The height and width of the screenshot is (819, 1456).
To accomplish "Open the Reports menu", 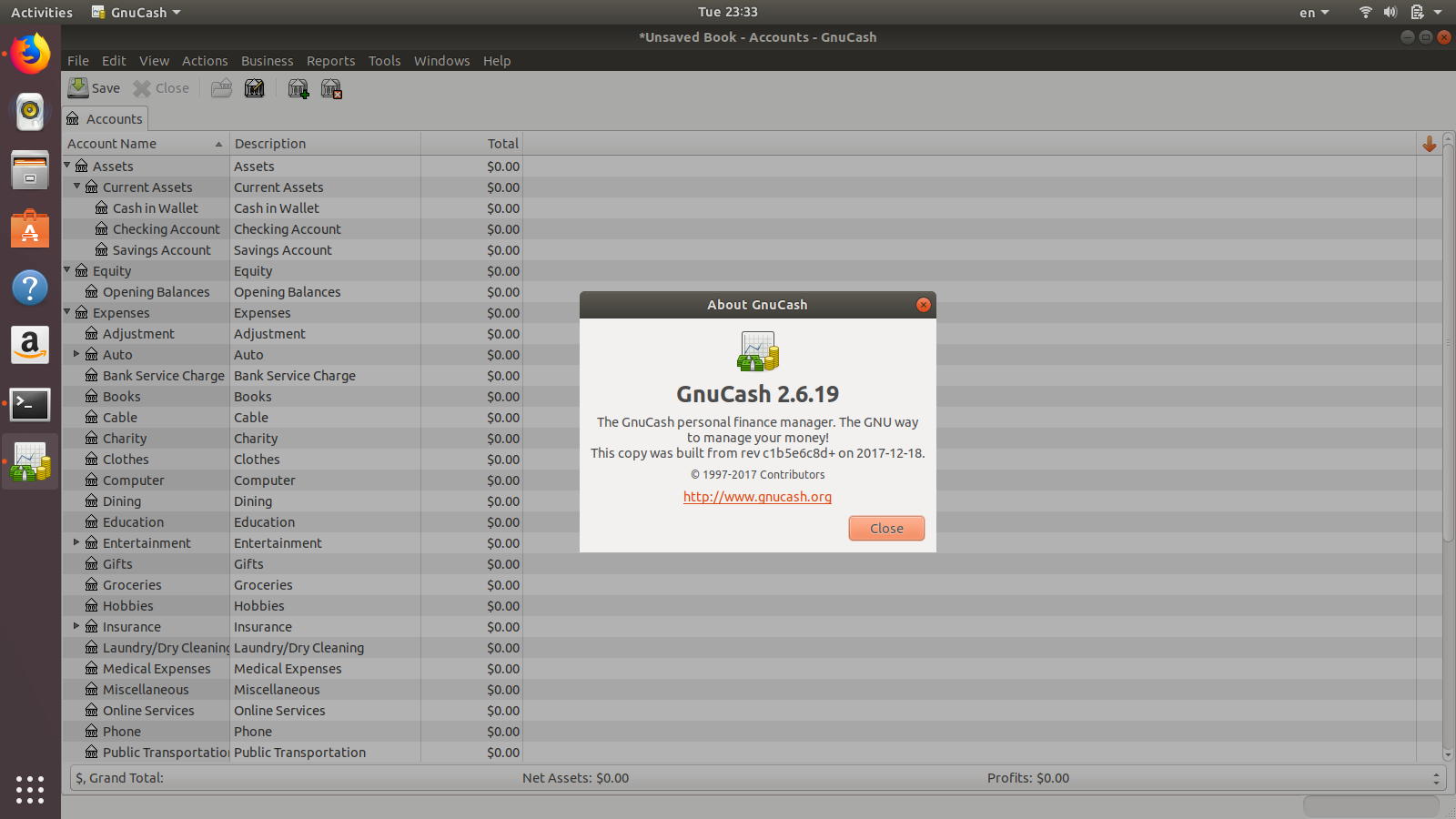I will coord(330,61).
